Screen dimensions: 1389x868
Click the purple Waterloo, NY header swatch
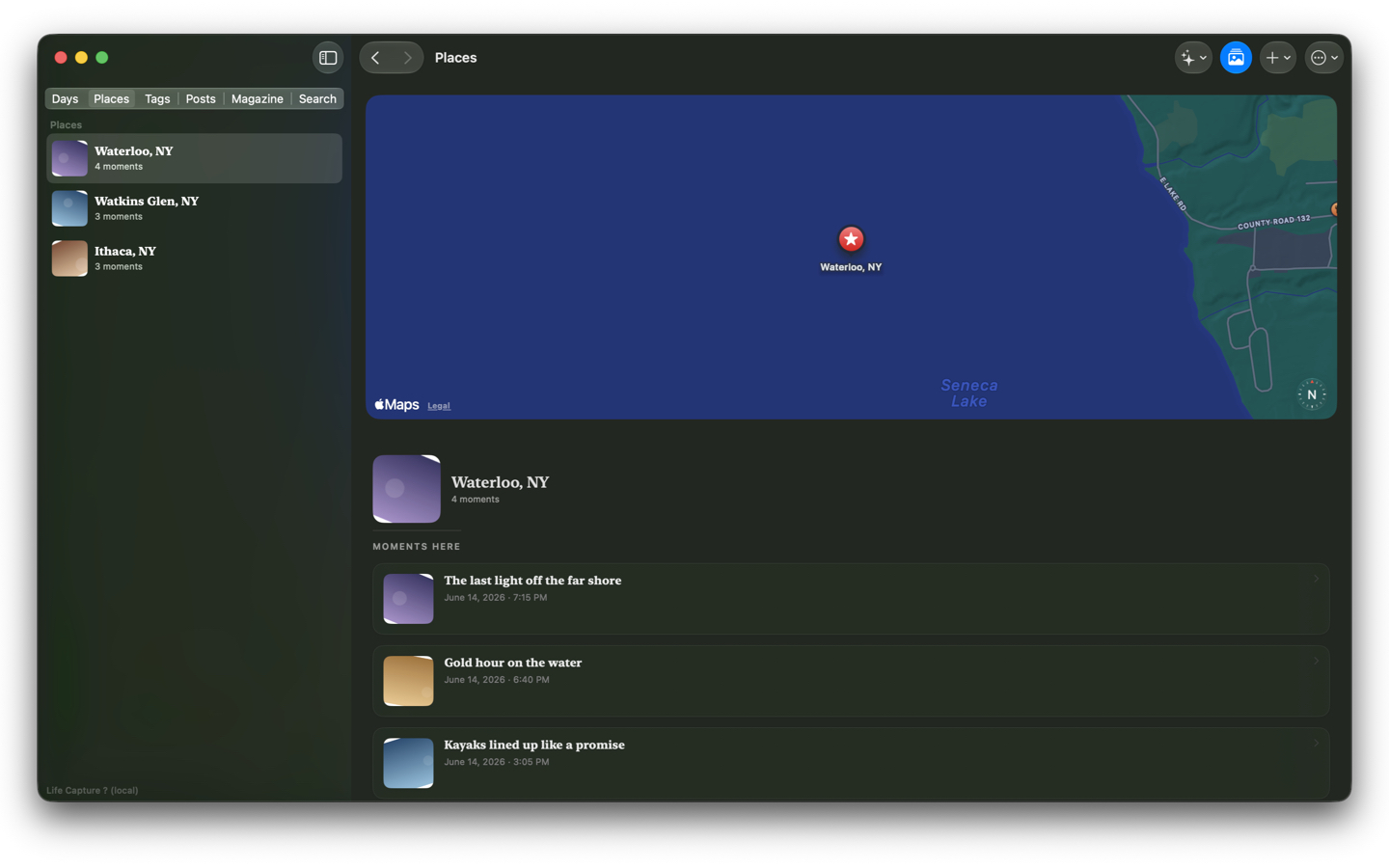click(x=406, y=489)
